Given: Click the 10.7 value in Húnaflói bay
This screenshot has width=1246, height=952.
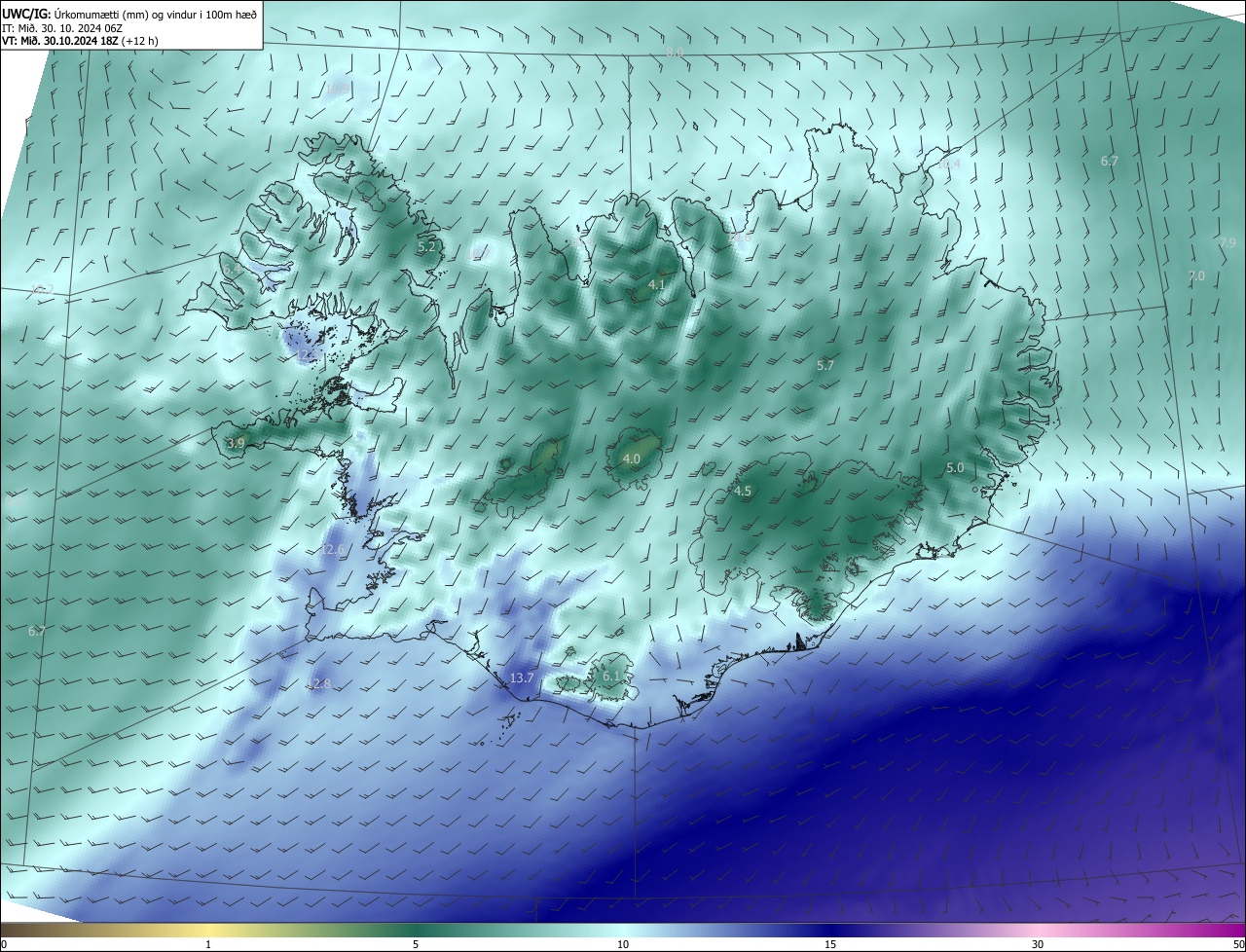Looking at the screenshot, I should pyautogui.click(x=477, y=253).
